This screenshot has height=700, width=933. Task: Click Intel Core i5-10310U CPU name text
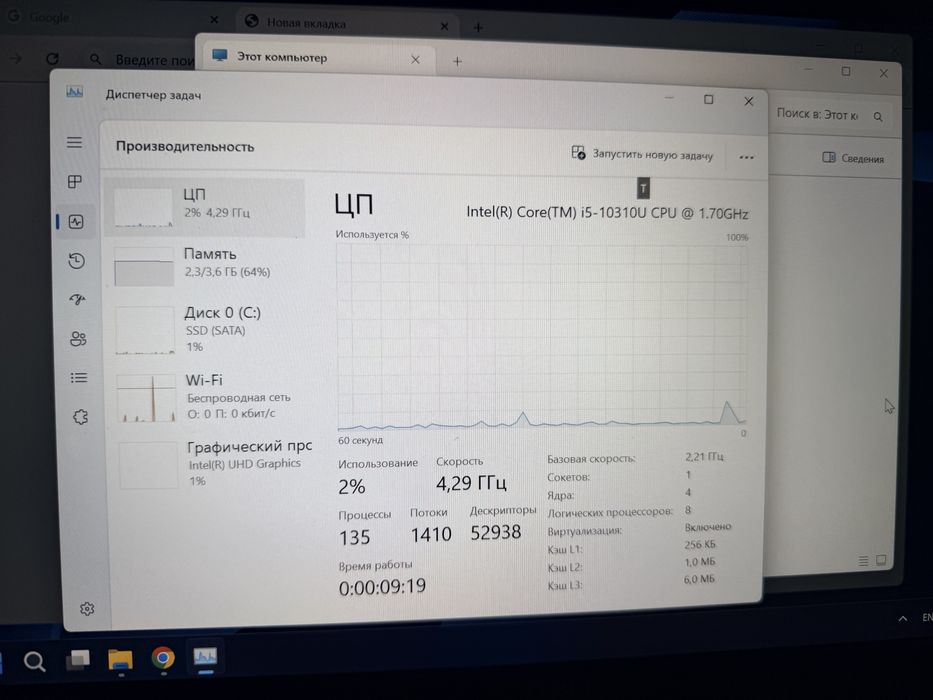tap(607, 212)
